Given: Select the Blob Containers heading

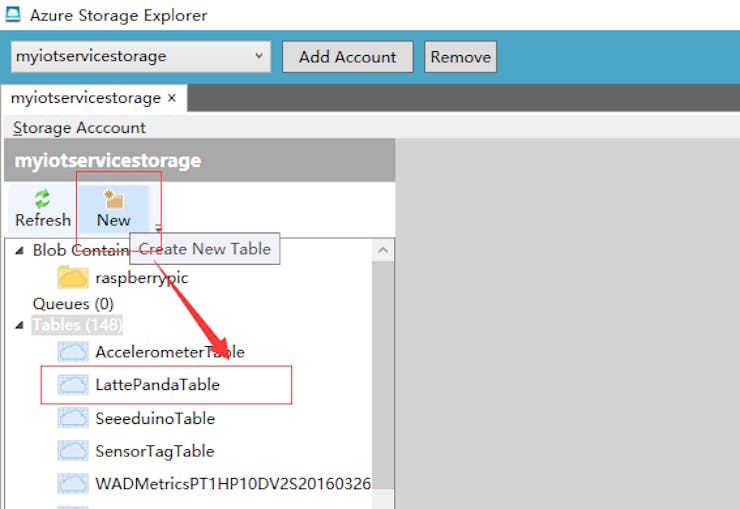Looking at the screenshot, I should click(x=80, y=250).
